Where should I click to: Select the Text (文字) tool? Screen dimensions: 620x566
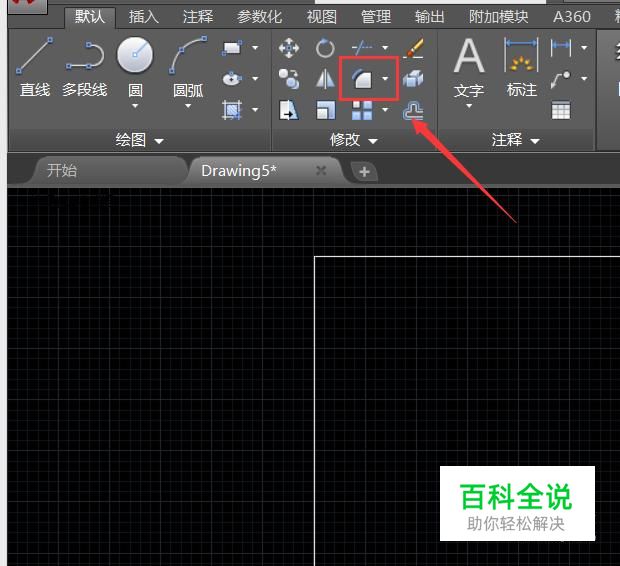point(469,67)
